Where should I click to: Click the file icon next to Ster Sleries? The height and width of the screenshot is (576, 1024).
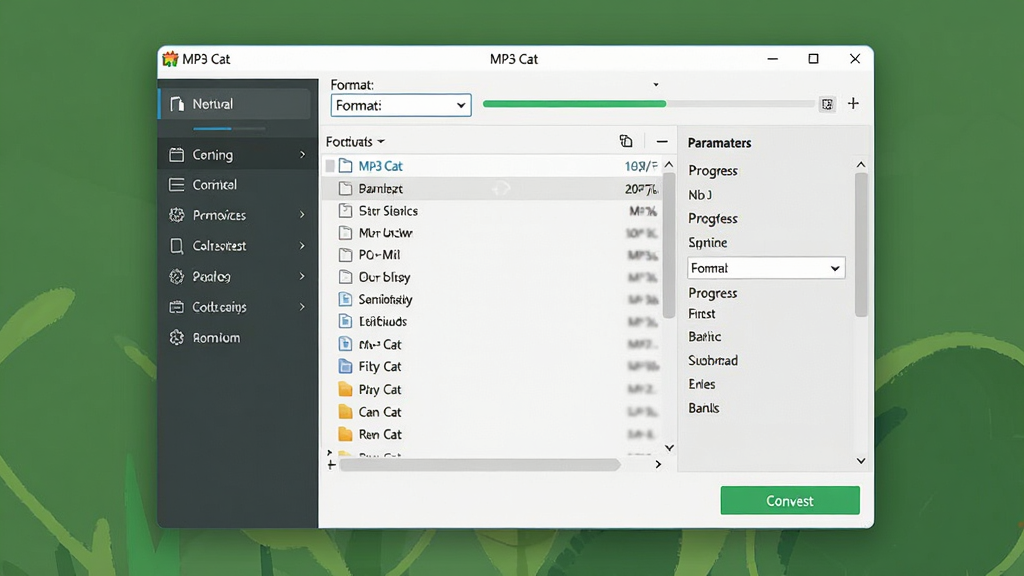[x=345, y=211]
